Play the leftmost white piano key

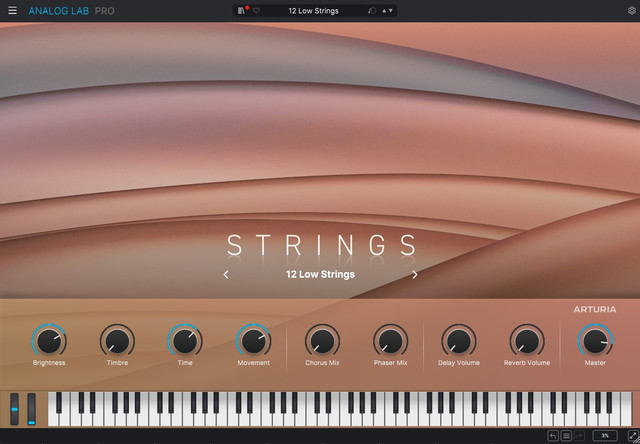point(53,418)
